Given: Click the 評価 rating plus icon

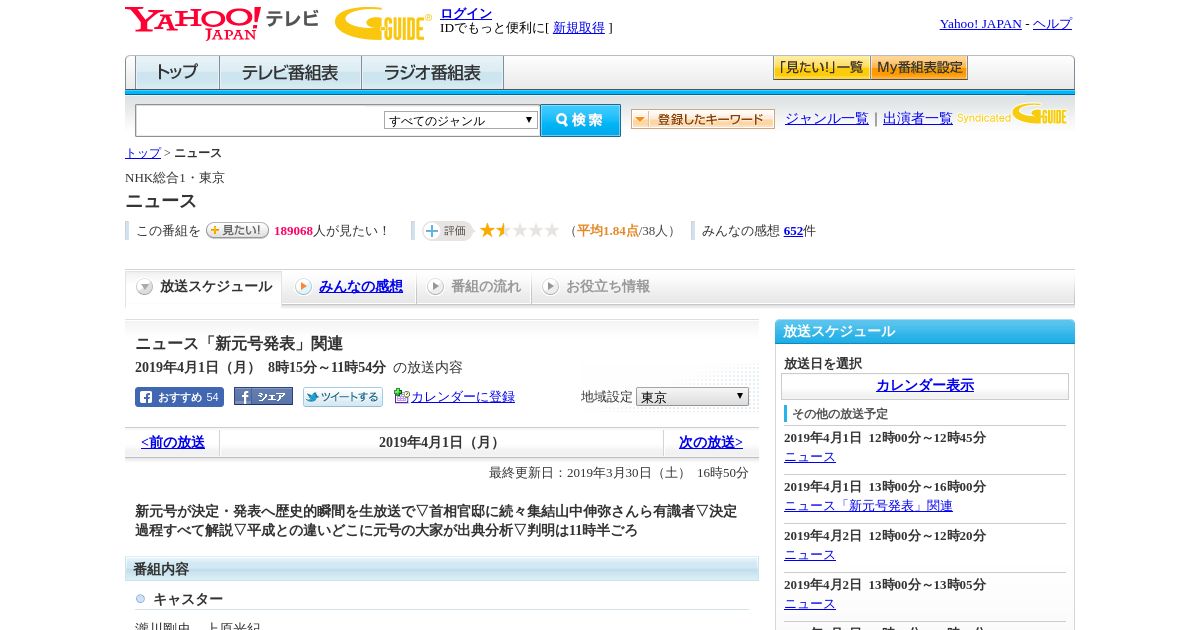Looking at the screenshot, I should pyautogui.click(x=446, y=231).
